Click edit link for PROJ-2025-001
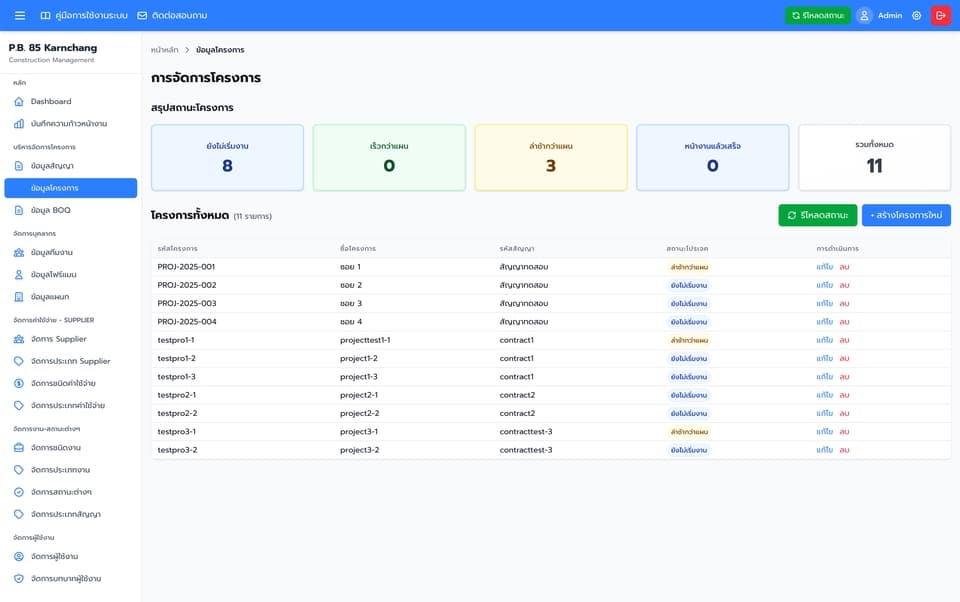The width and height of the screenshot is (960, 602). pyautogui.click(x=825, y=267)
